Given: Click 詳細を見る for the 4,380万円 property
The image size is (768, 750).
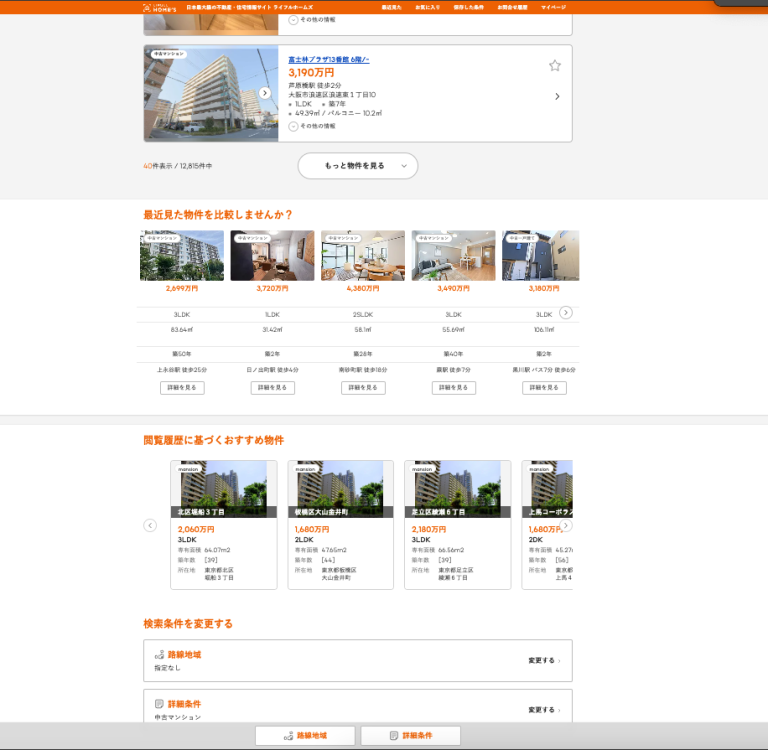Looking at the screenshot, I should (363, 387).
